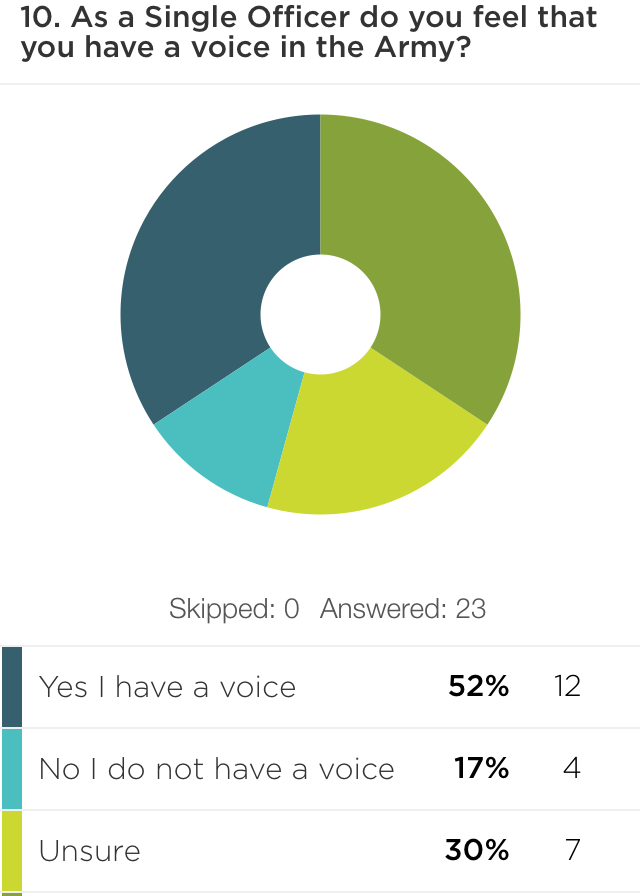Screen dimensions: 640x896
Task: Select the yellow-green Unsure legend swatch
Action: pos(12,851)
